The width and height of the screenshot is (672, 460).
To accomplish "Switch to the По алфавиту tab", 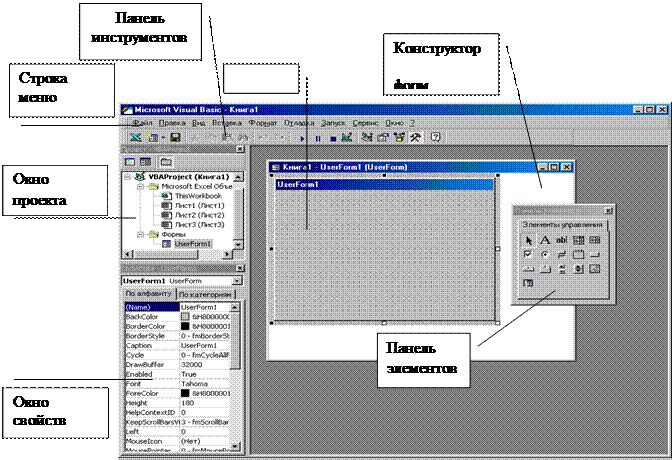I will tap(148, 294).
